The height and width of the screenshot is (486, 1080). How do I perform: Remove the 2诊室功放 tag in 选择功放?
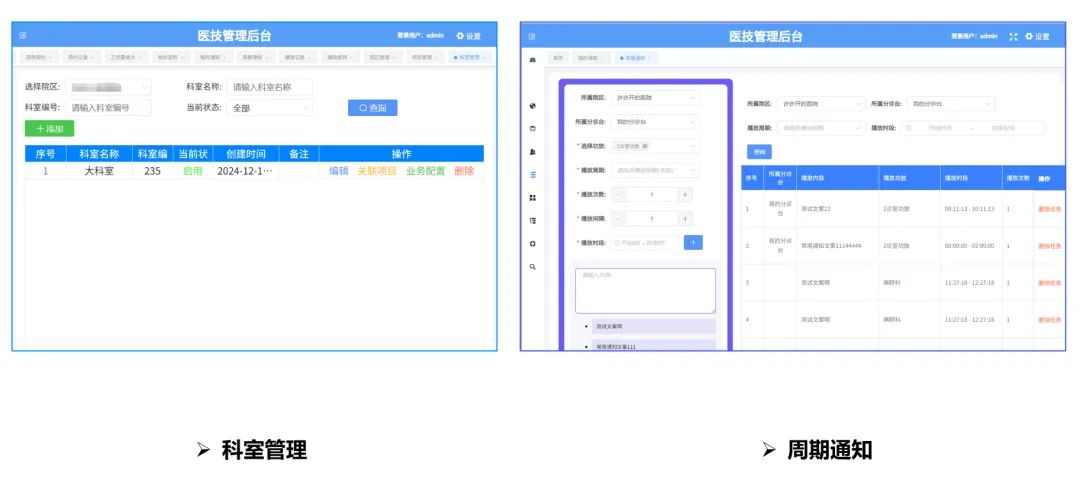tap(645, 146)
